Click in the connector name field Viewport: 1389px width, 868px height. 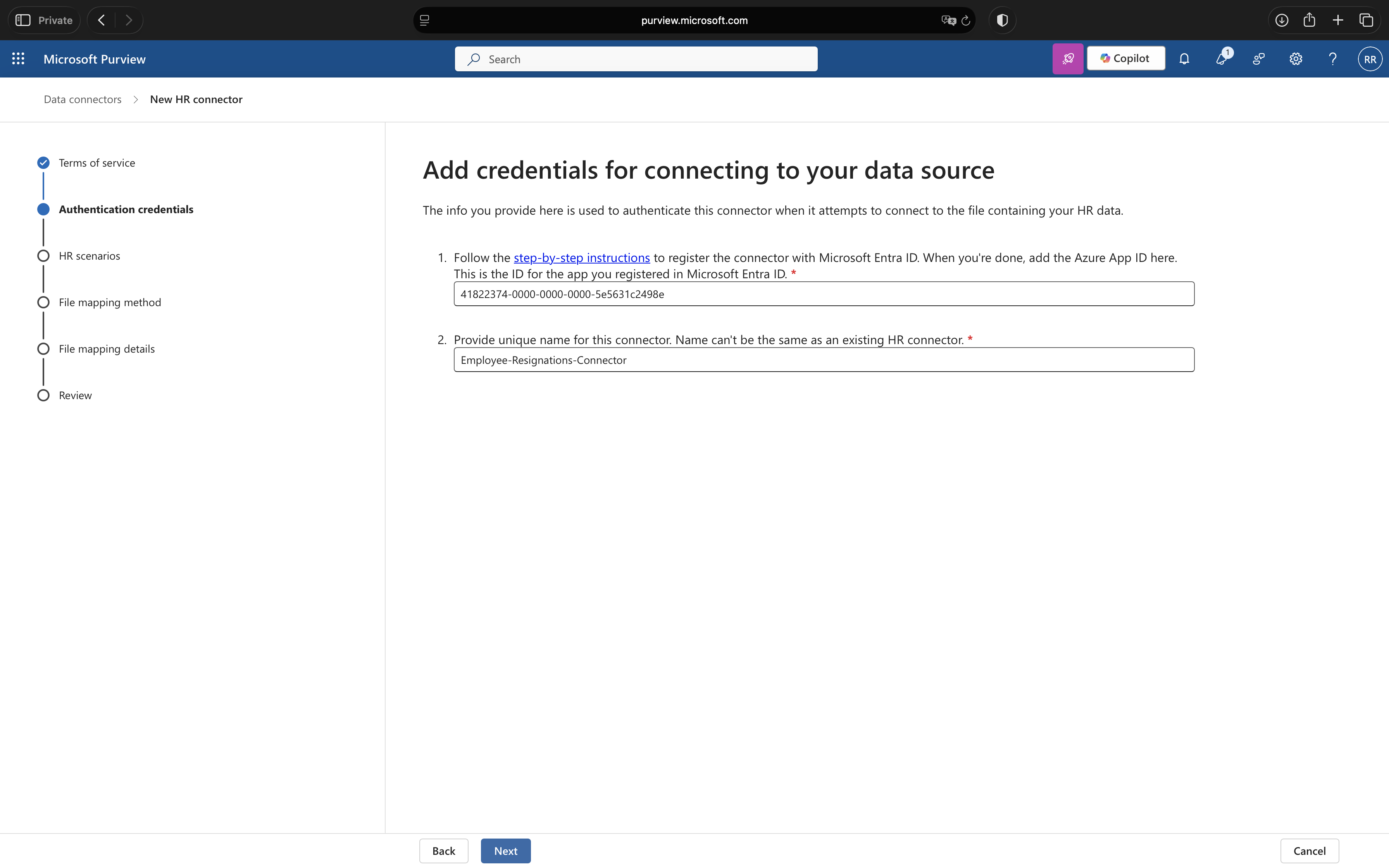[824, 360]
